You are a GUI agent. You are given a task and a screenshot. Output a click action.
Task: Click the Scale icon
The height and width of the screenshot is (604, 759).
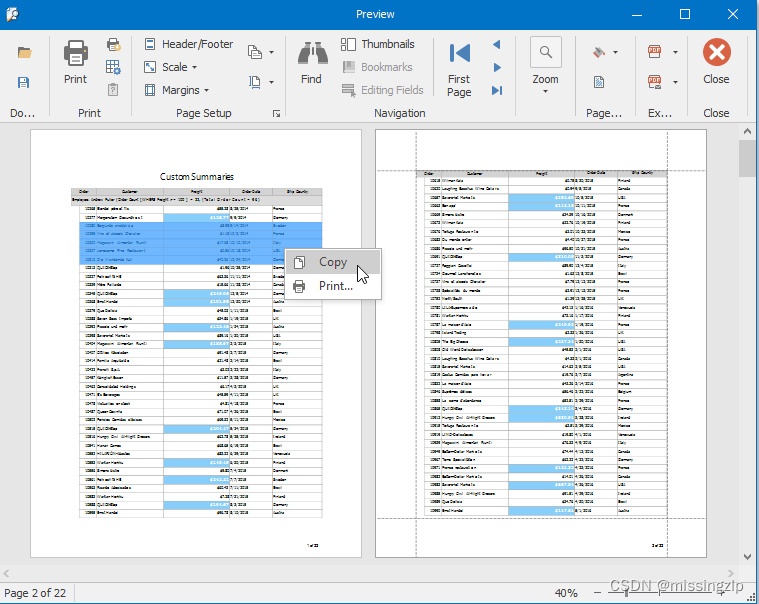tap(150, 67)
